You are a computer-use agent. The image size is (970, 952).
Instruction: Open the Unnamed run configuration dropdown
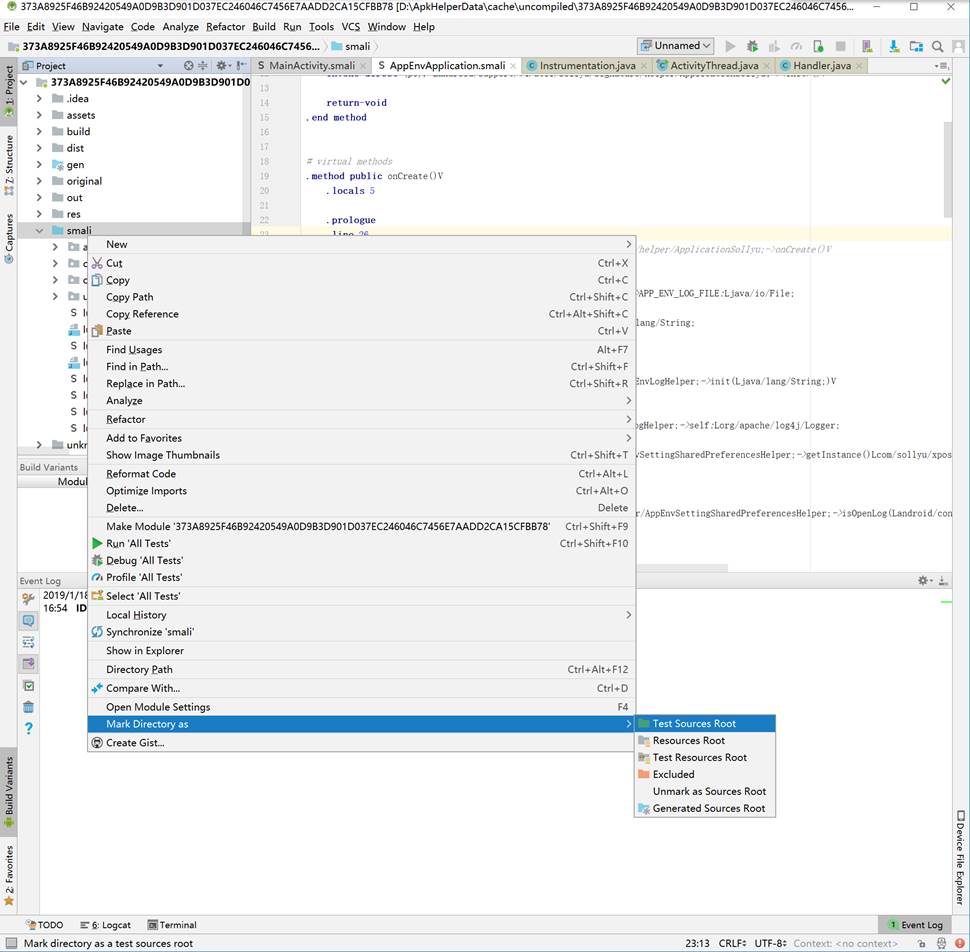[675, 46]
